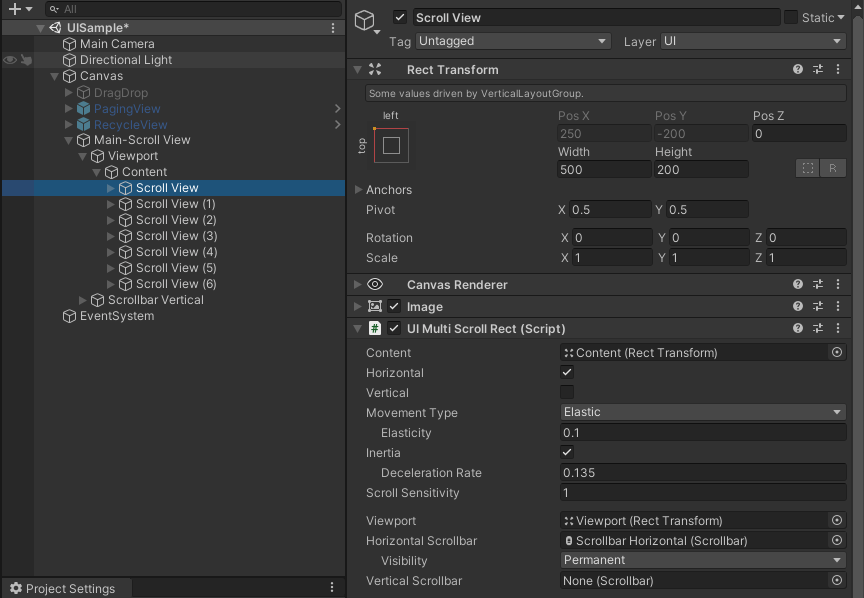Toggle Directional Light picking hand icon
This screenshot has width=864, height=598.
click(x=26, y=60)
